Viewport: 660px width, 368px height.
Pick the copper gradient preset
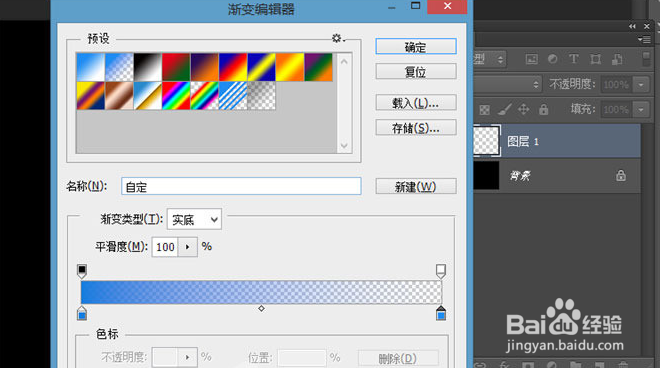(119, 96)
